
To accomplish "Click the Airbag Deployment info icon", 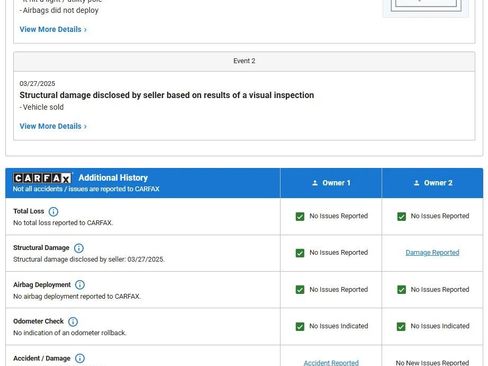I will click(80, 285).
